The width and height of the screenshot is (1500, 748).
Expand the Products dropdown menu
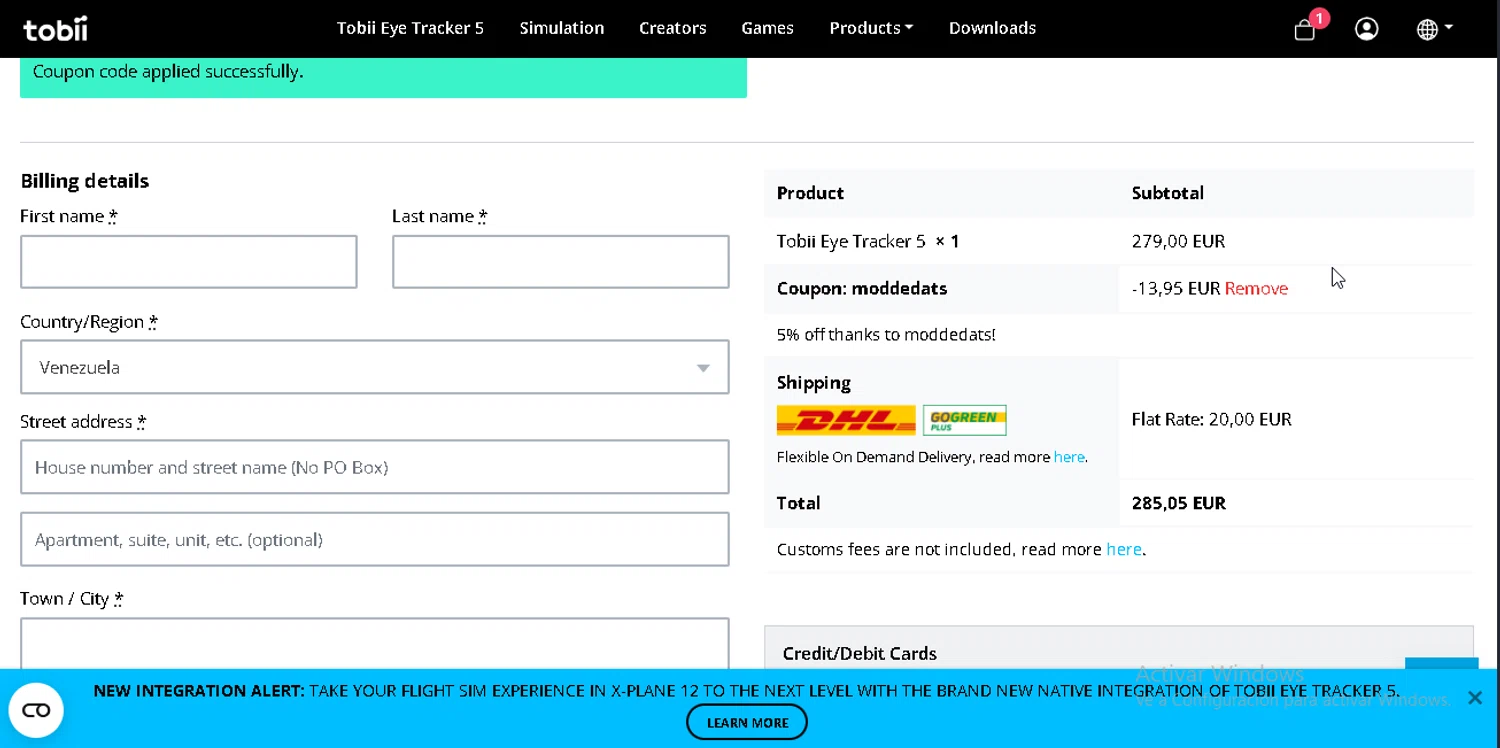pos(871,28)
